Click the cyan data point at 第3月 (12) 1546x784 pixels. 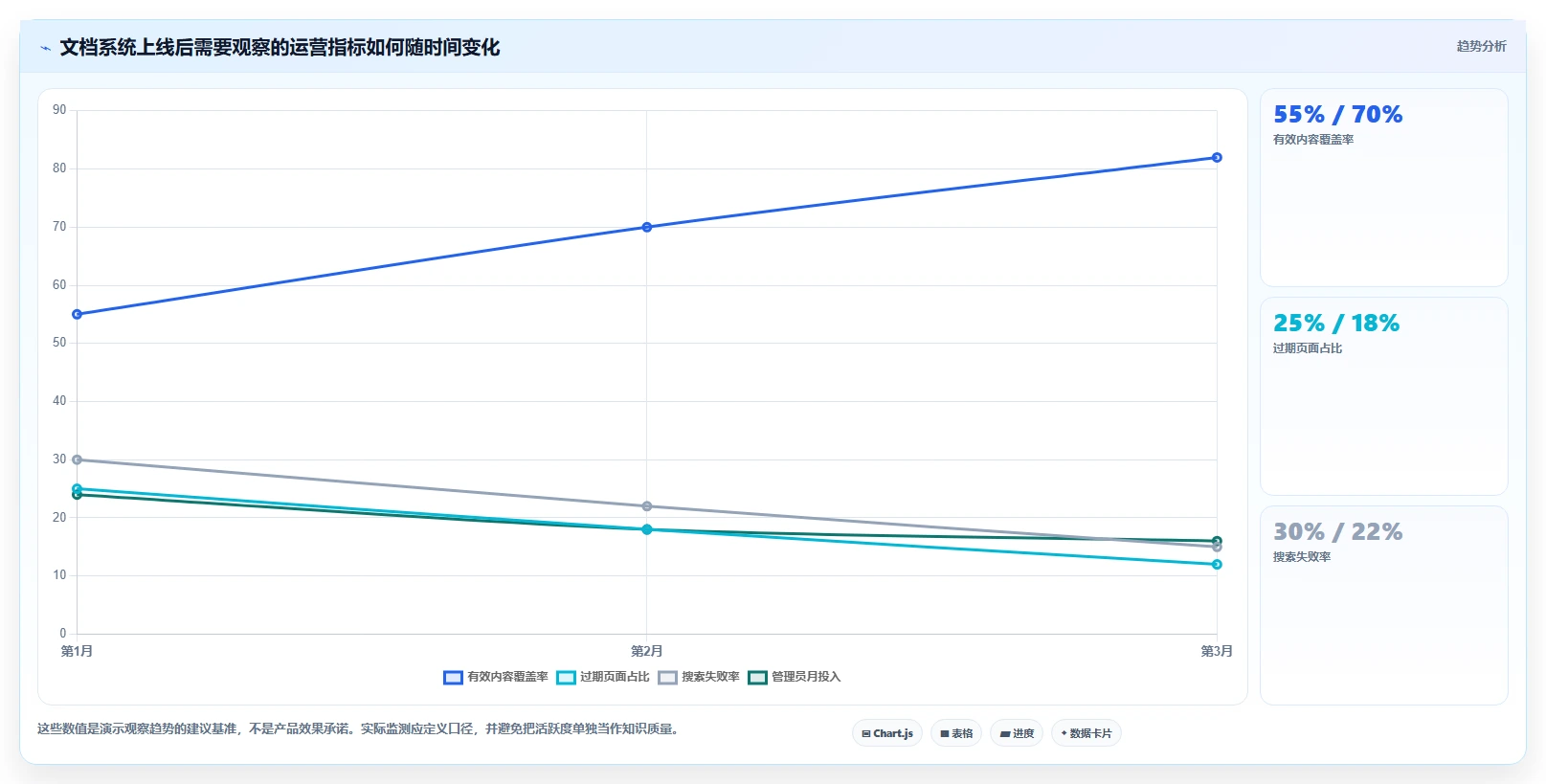pos(1217,565)
